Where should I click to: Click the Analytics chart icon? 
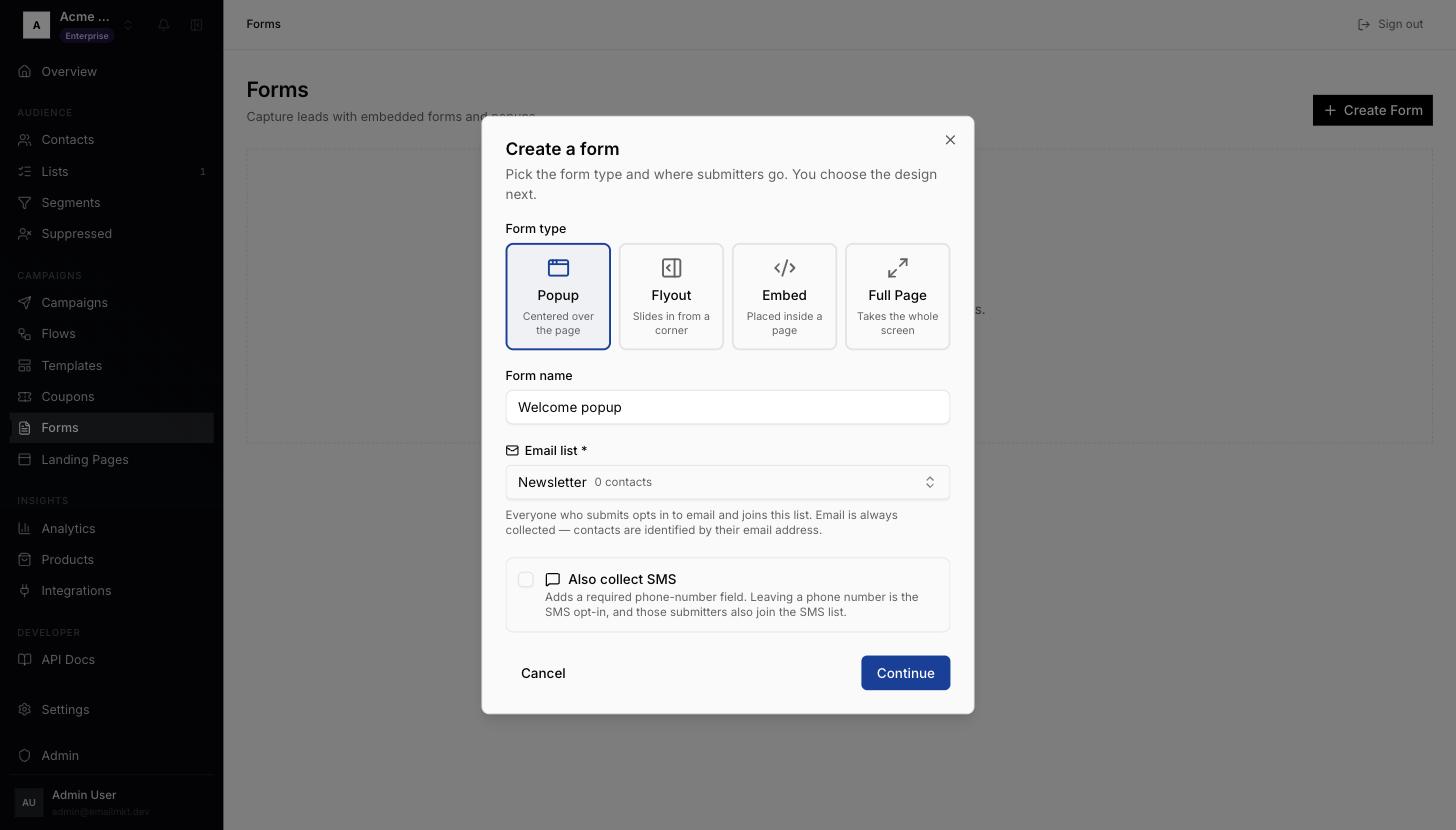pos(25,529)
